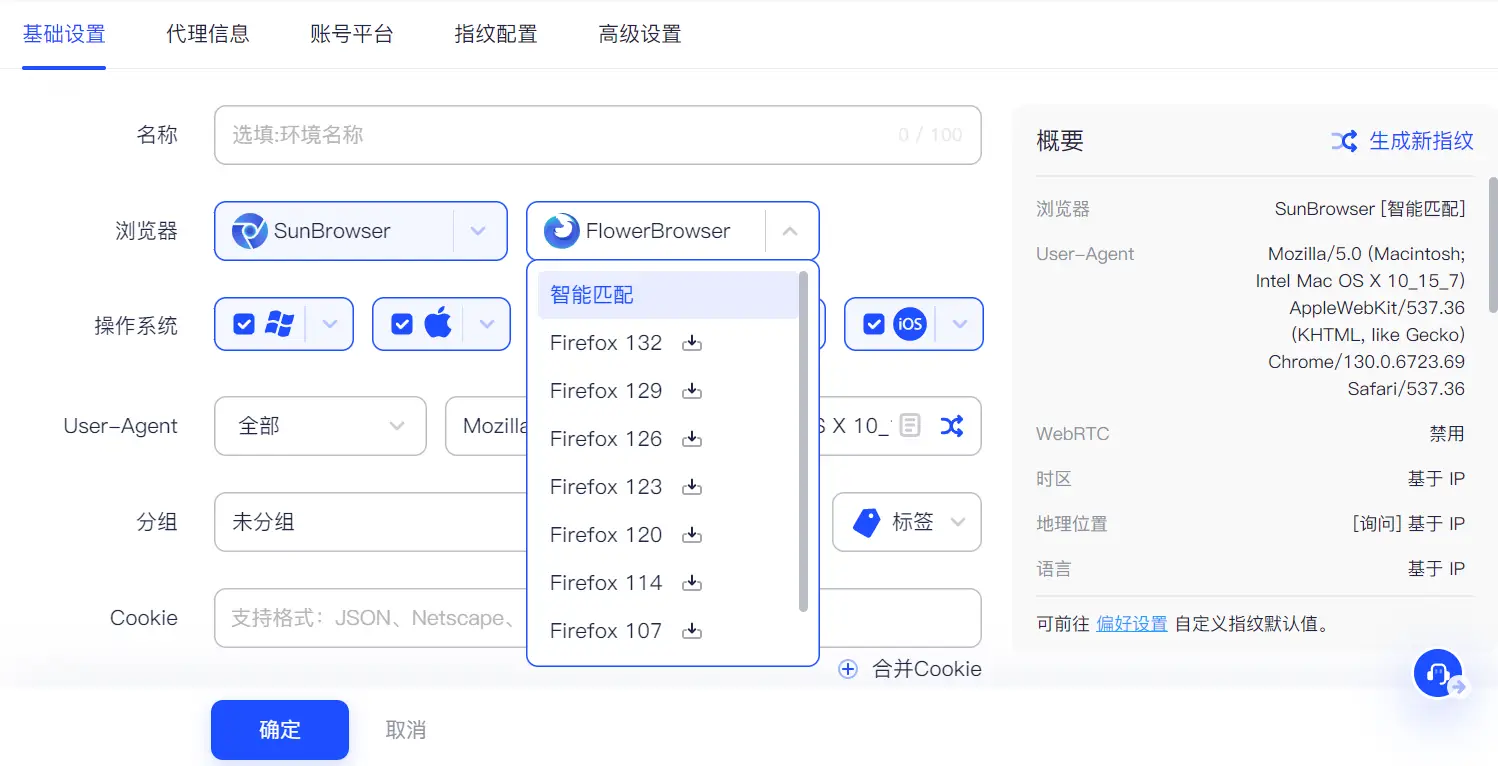
Task: Click the User-Agent shuffle randomize icon
Action: point(951,426)
